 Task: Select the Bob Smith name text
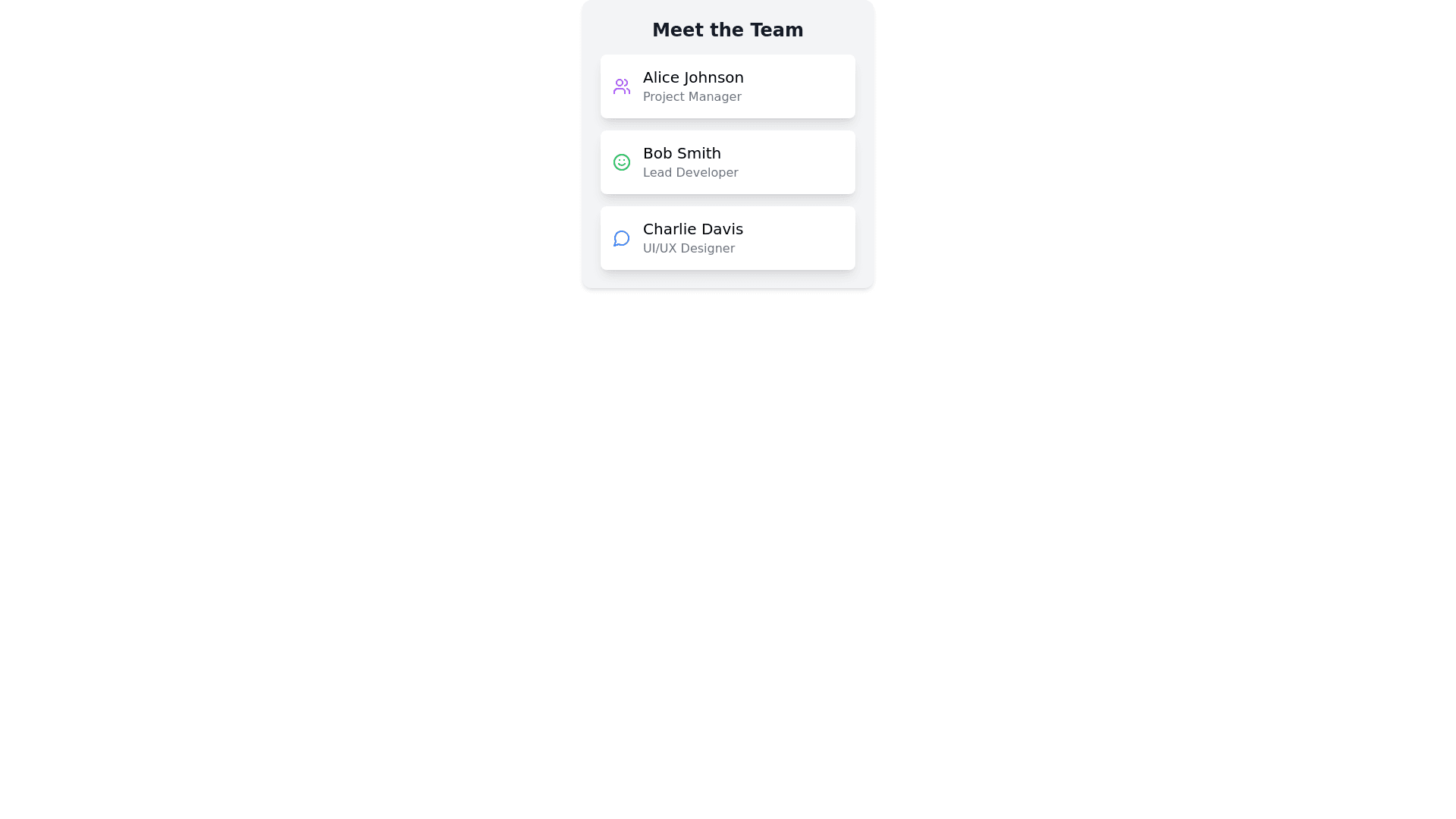682,153
